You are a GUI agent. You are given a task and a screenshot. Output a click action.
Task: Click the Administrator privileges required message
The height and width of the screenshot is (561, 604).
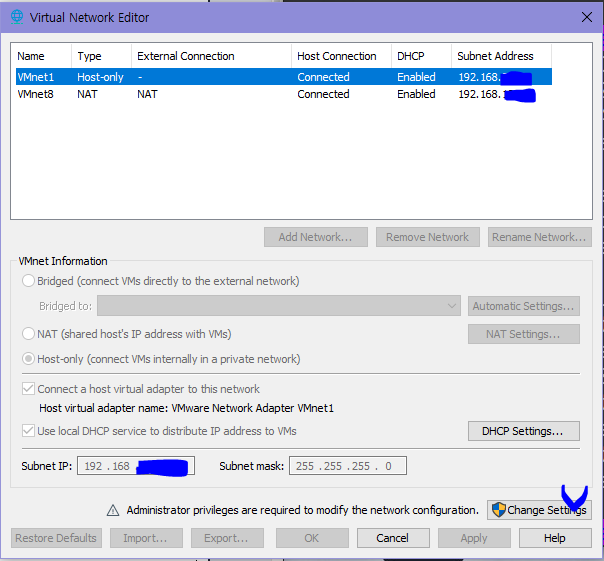(x=302, y=510)
